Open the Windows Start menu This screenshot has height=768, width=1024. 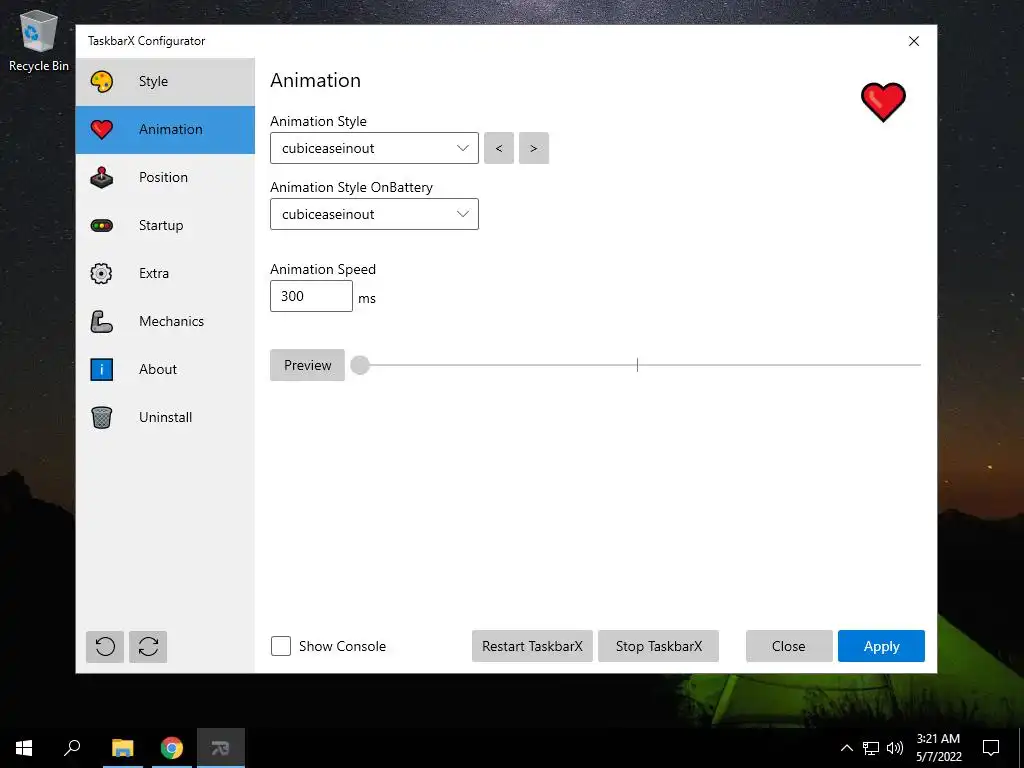[x=24, y=748]
